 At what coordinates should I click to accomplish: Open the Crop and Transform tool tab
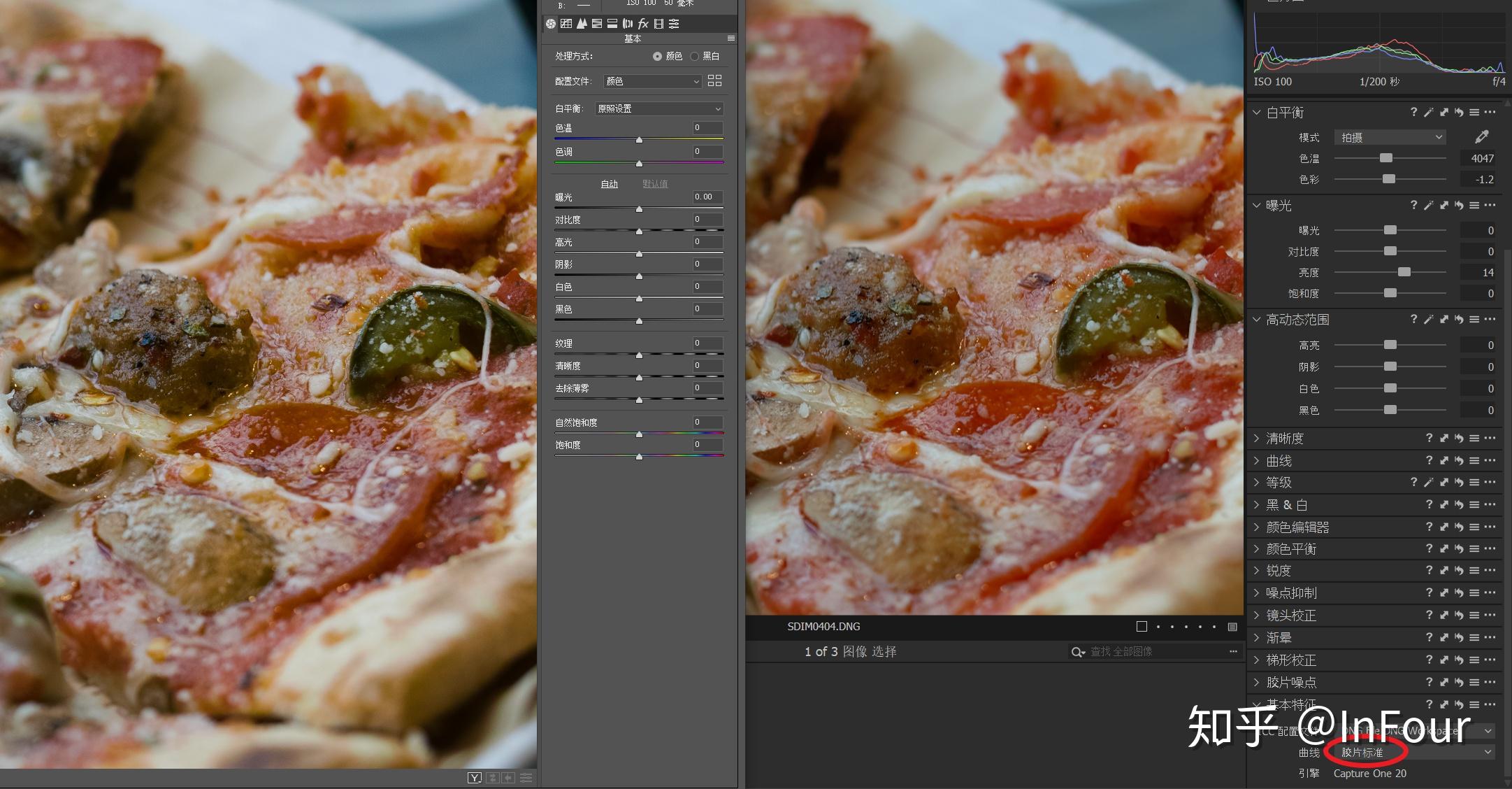pos(566,23)
